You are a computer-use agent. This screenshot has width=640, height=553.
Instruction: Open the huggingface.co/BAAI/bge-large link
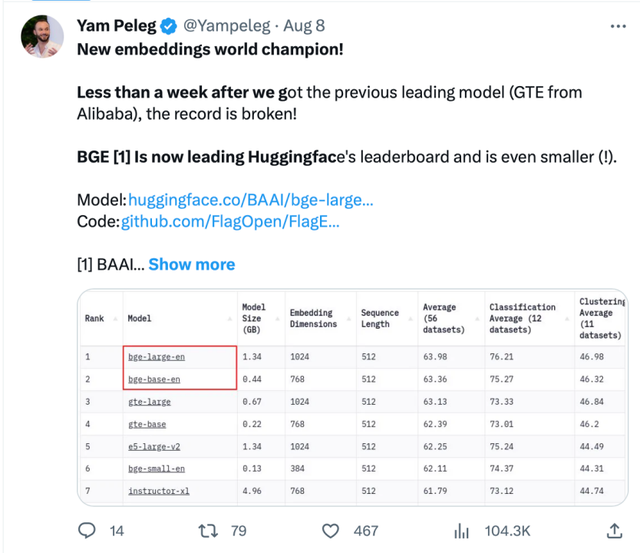pos(265,199)
